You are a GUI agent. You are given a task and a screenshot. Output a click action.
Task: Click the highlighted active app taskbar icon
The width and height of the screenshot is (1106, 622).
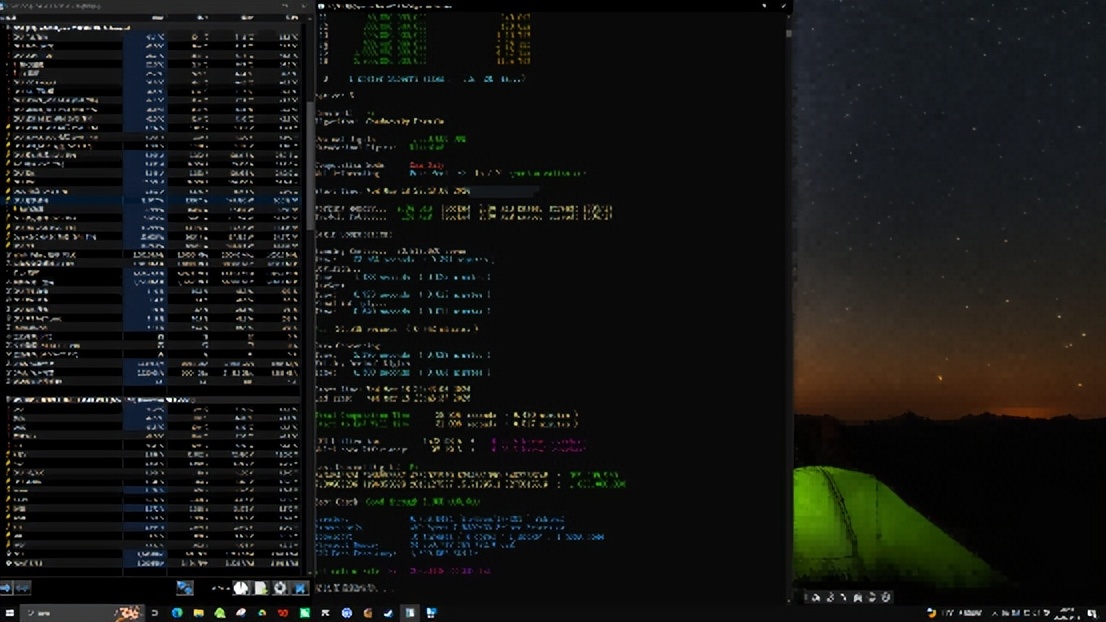(x=410, y=613)
